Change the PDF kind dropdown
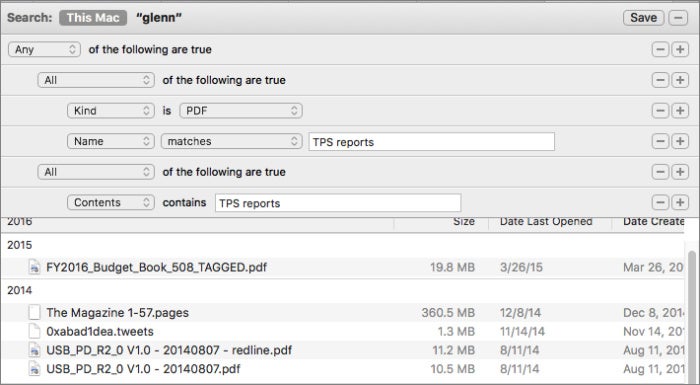700x385 pixels. point(241,111)
